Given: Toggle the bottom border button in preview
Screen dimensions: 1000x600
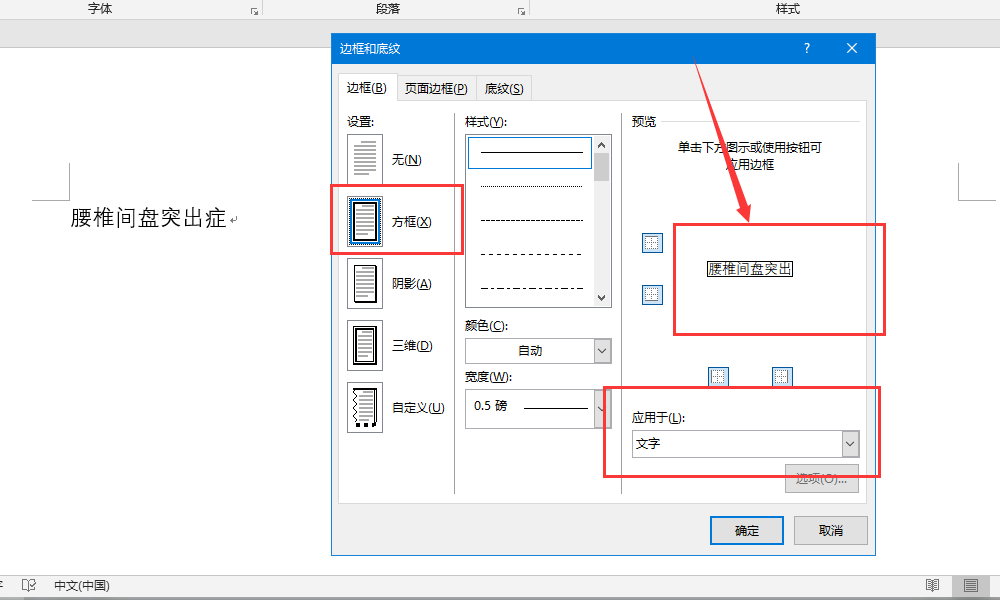Looking at the screenshot, I should click(x=652, y=295).
